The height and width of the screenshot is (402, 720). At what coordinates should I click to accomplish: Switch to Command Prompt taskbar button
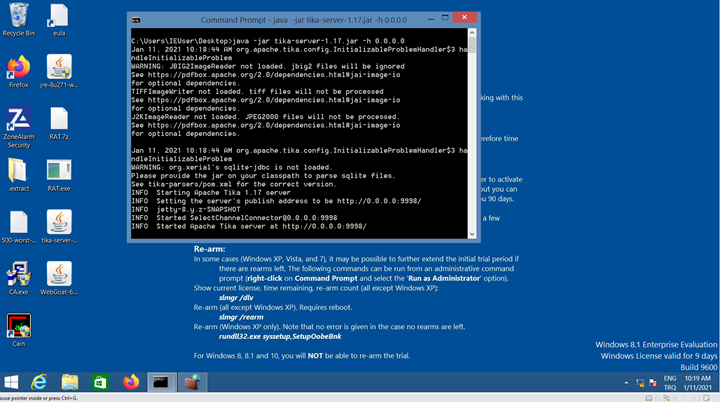pos(161,382)
